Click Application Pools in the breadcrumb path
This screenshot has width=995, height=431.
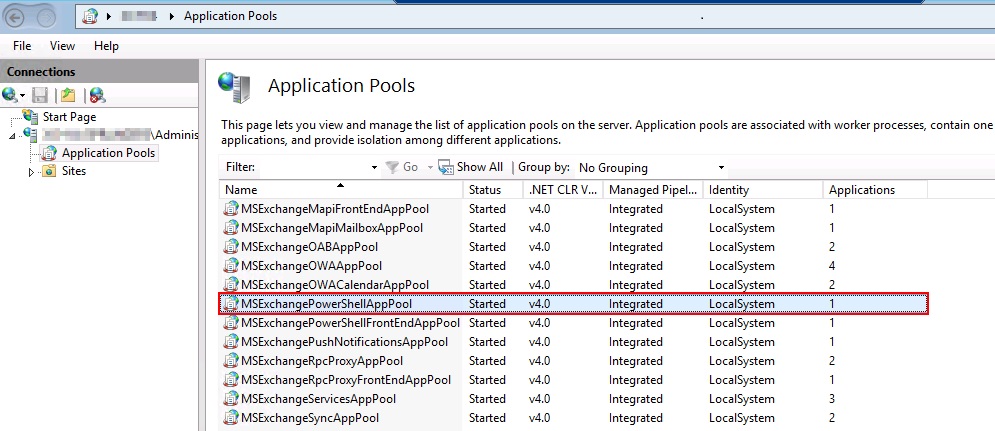pyautogui.click(x=230, y=16)
